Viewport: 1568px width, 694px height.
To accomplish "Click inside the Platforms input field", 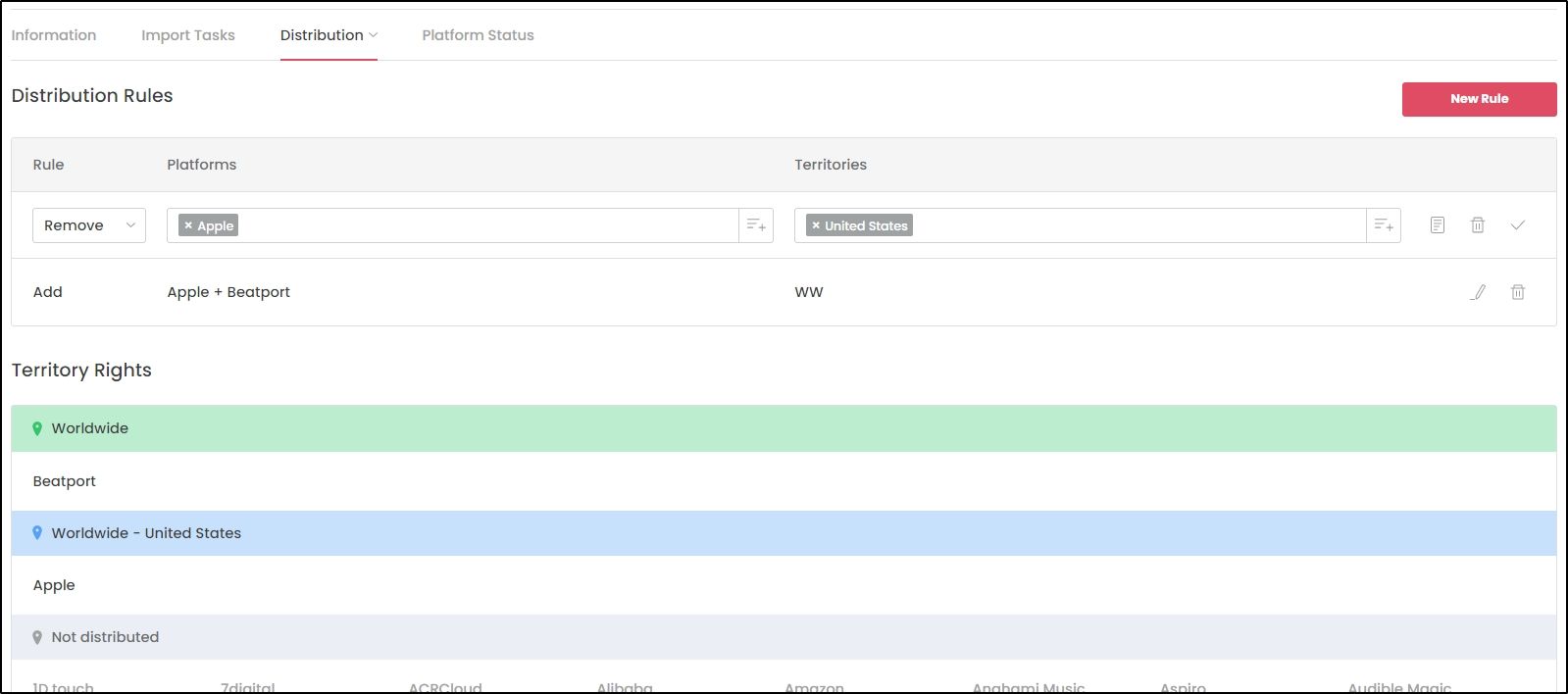I will coord(487,225).
